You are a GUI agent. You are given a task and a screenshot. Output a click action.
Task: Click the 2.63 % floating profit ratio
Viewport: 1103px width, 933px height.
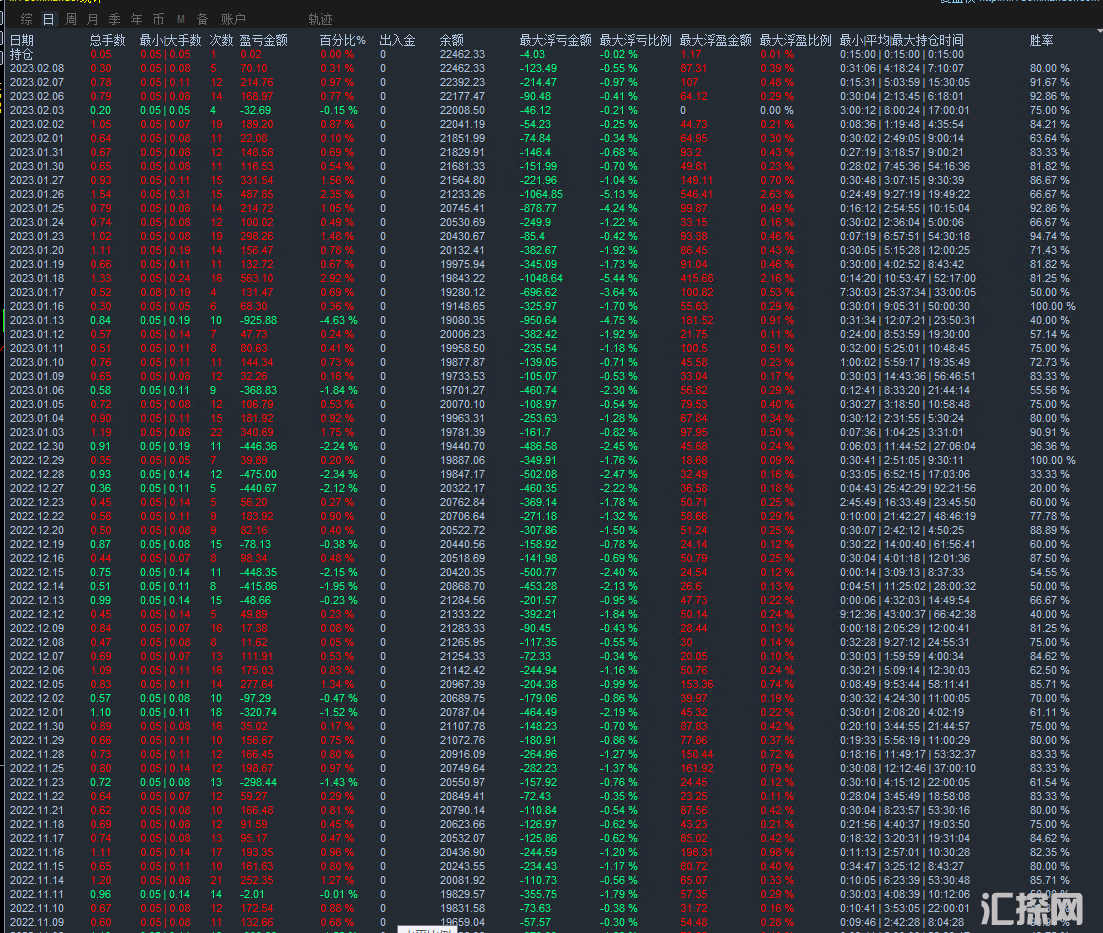[777, 194]
